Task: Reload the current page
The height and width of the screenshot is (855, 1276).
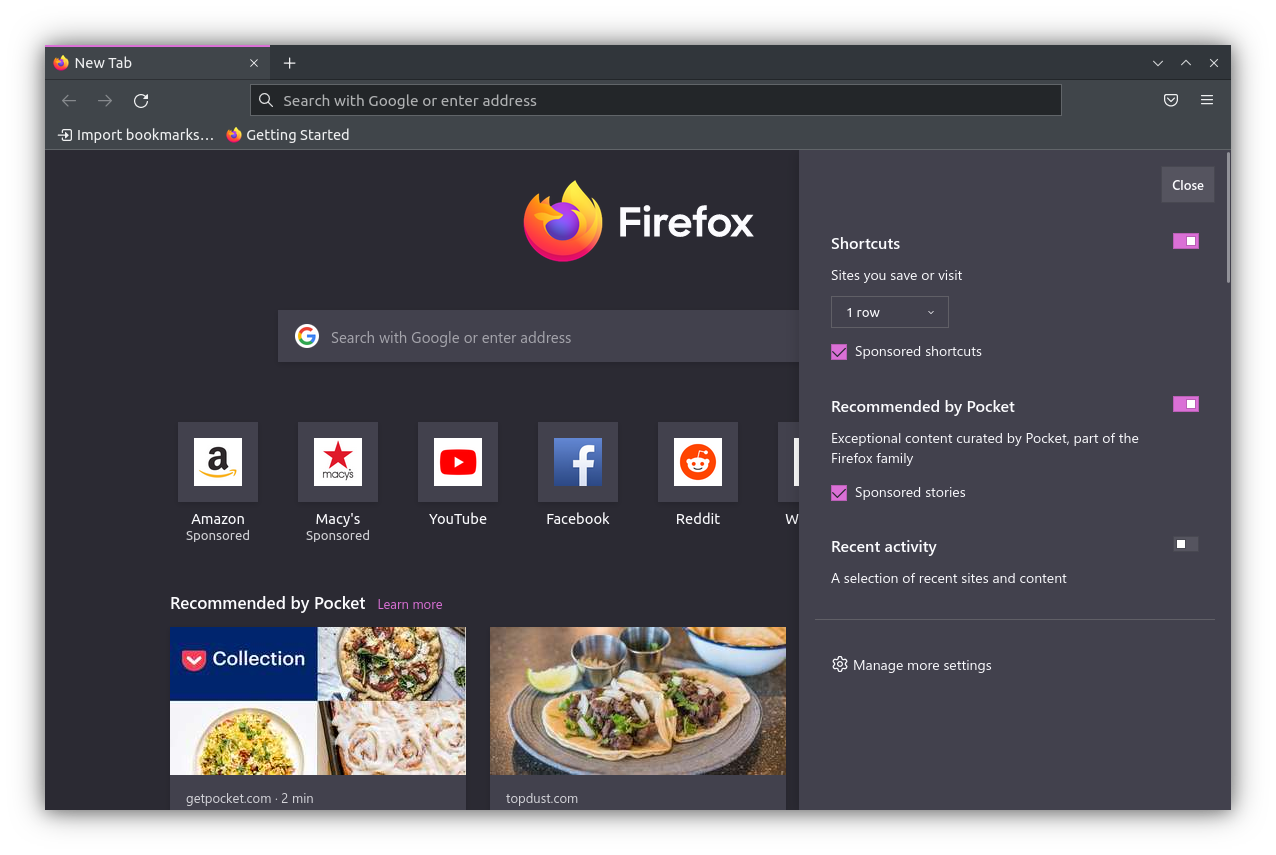Action: point(141,101)
